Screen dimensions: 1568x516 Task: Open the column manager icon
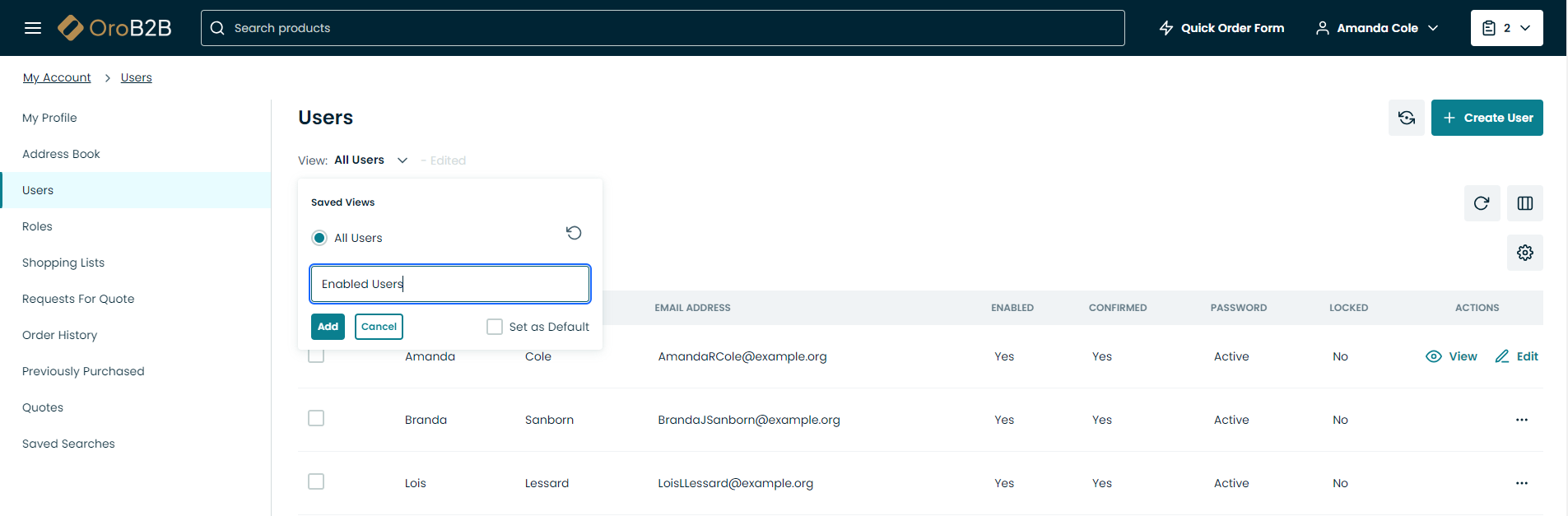tap(1524, 203)
